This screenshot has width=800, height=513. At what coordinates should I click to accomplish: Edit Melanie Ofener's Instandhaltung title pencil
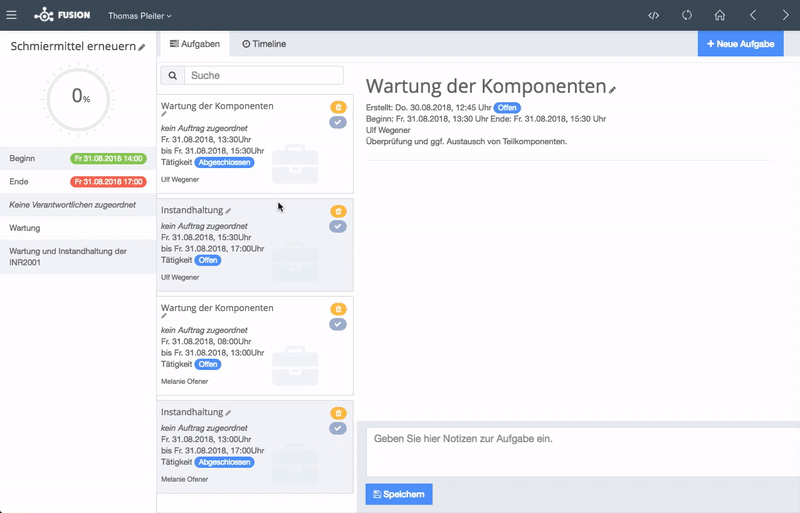[x=228, y=413]
